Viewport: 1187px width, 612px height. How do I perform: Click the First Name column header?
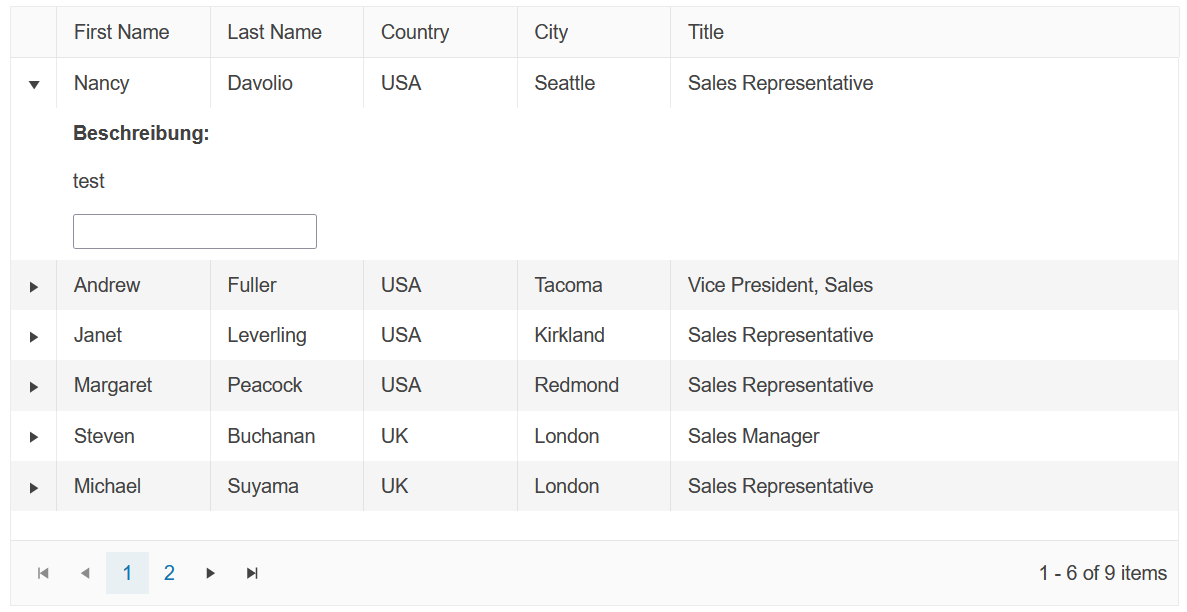click(121, 32)
